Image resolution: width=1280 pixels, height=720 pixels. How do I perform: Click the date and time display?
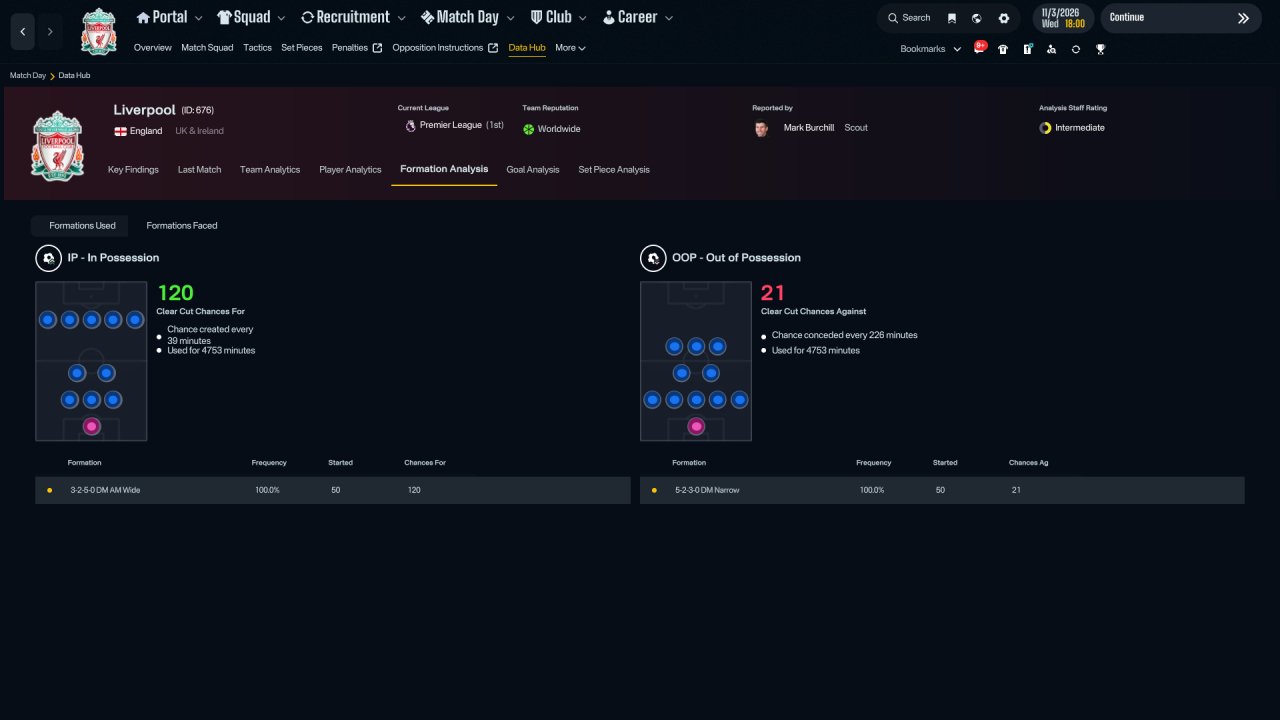(x=1062, y=17)
